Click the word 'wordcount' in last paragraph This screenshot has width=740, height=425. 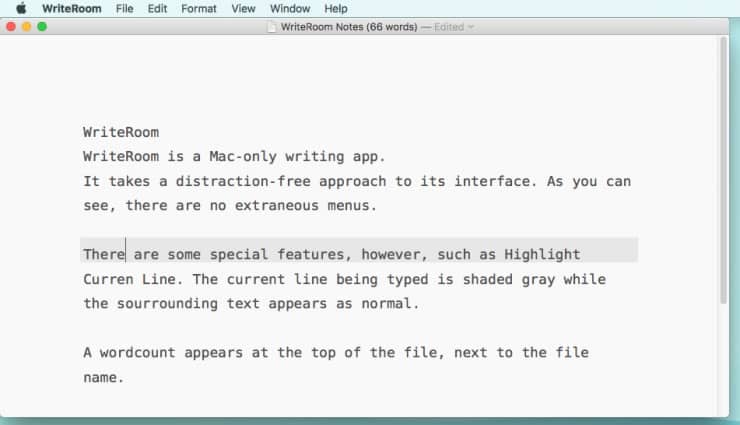pyautogui.click(x=137, y=353)
